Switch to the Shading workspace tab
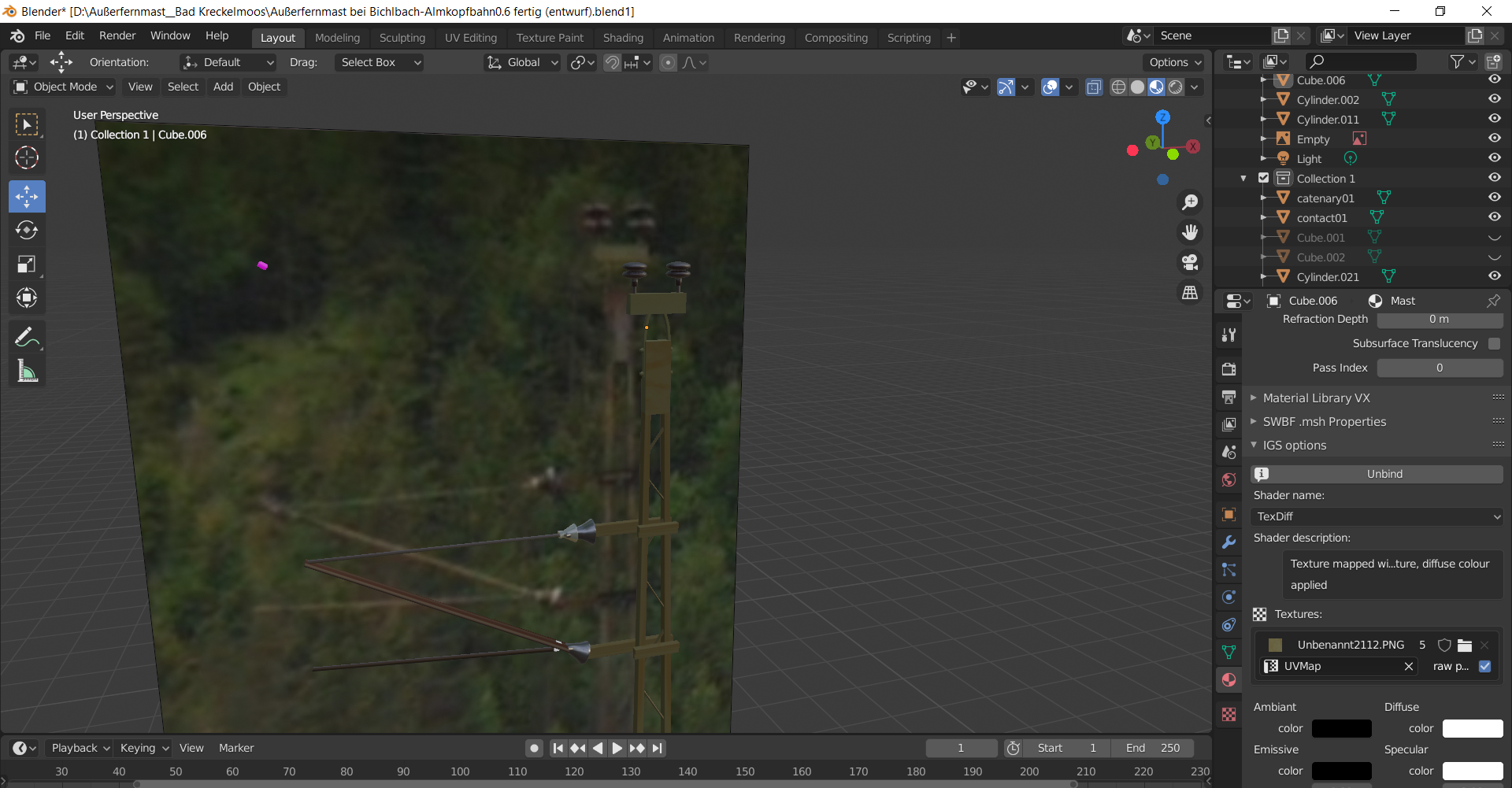Viewport: 1512px width, 788px height. point(622,38)
